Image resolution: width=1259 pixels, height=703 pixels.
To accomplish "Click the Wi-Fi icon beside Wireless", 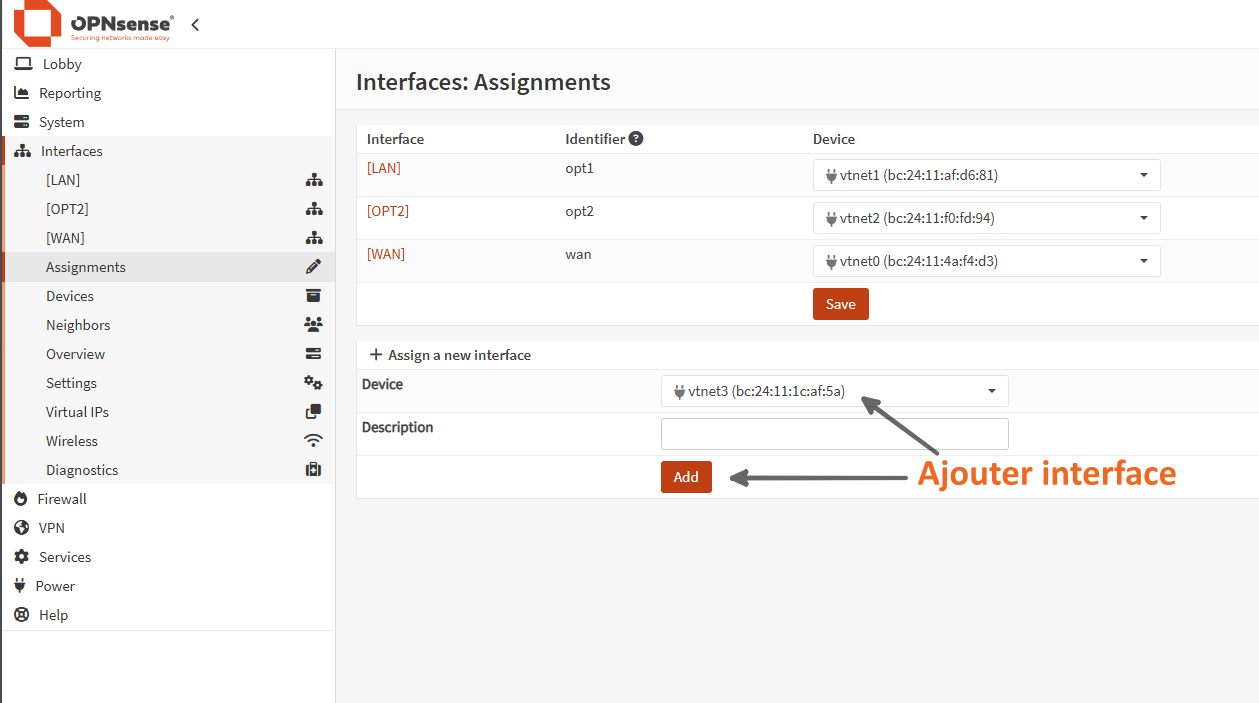I will (314, 441).
